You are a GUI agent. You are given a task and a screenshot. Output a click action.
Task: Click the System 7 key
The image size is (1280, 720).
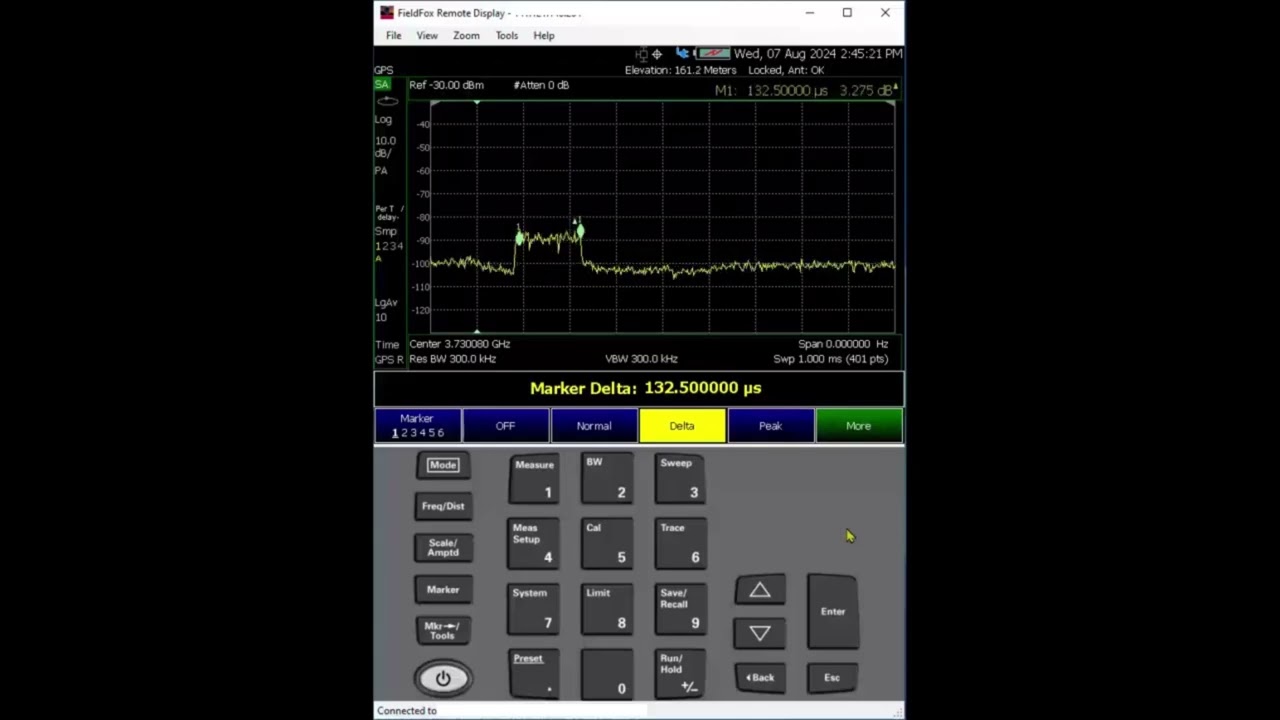coord(534,608)
